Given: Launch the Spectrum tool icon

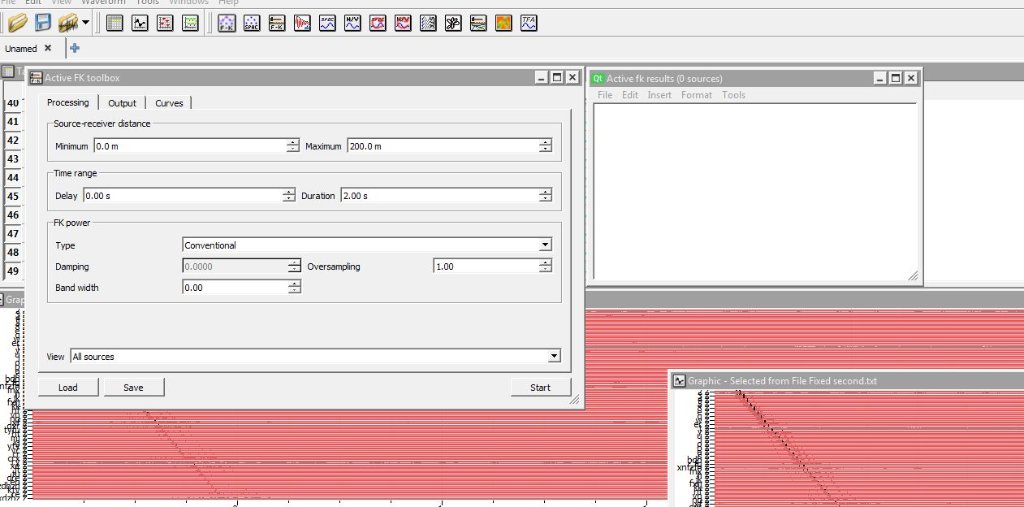Looking at the screenshot, I should point(327,24).
